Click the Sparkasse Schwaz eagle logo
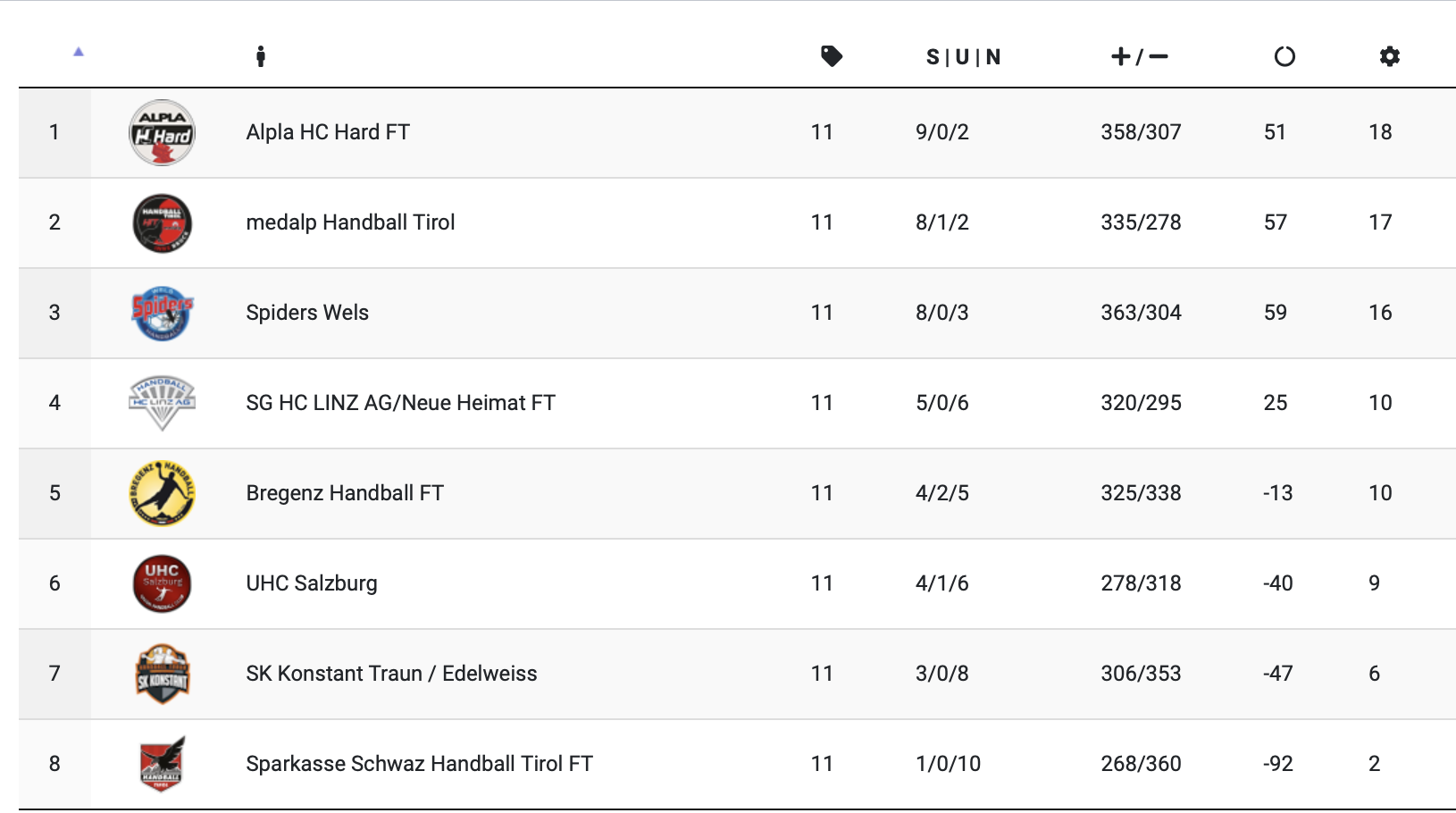The image size is (1456, 813). (162, 764)
